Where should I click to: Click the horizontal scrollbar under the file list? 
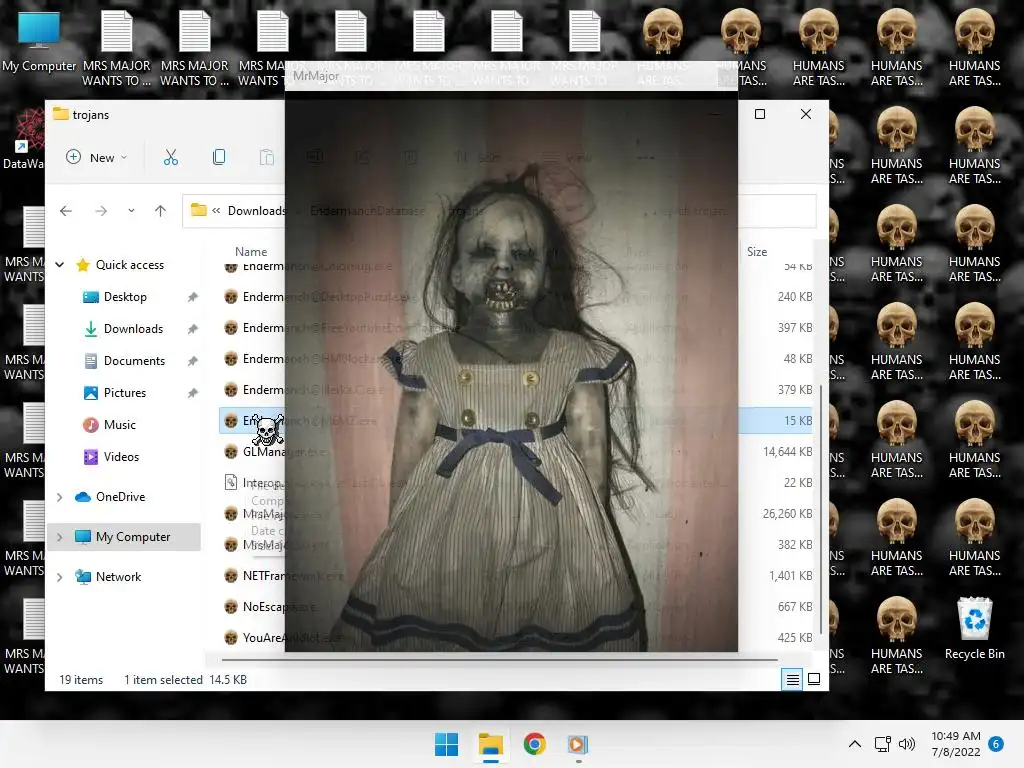[x=500, y=660]
